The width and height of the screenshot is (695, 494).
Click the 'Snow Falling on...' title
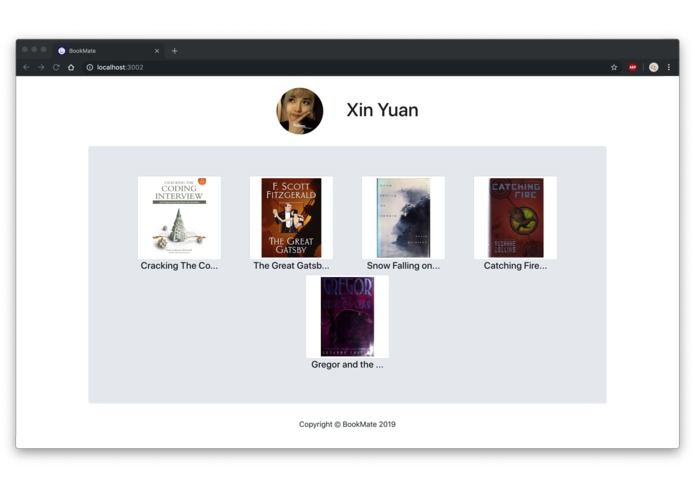403,266
